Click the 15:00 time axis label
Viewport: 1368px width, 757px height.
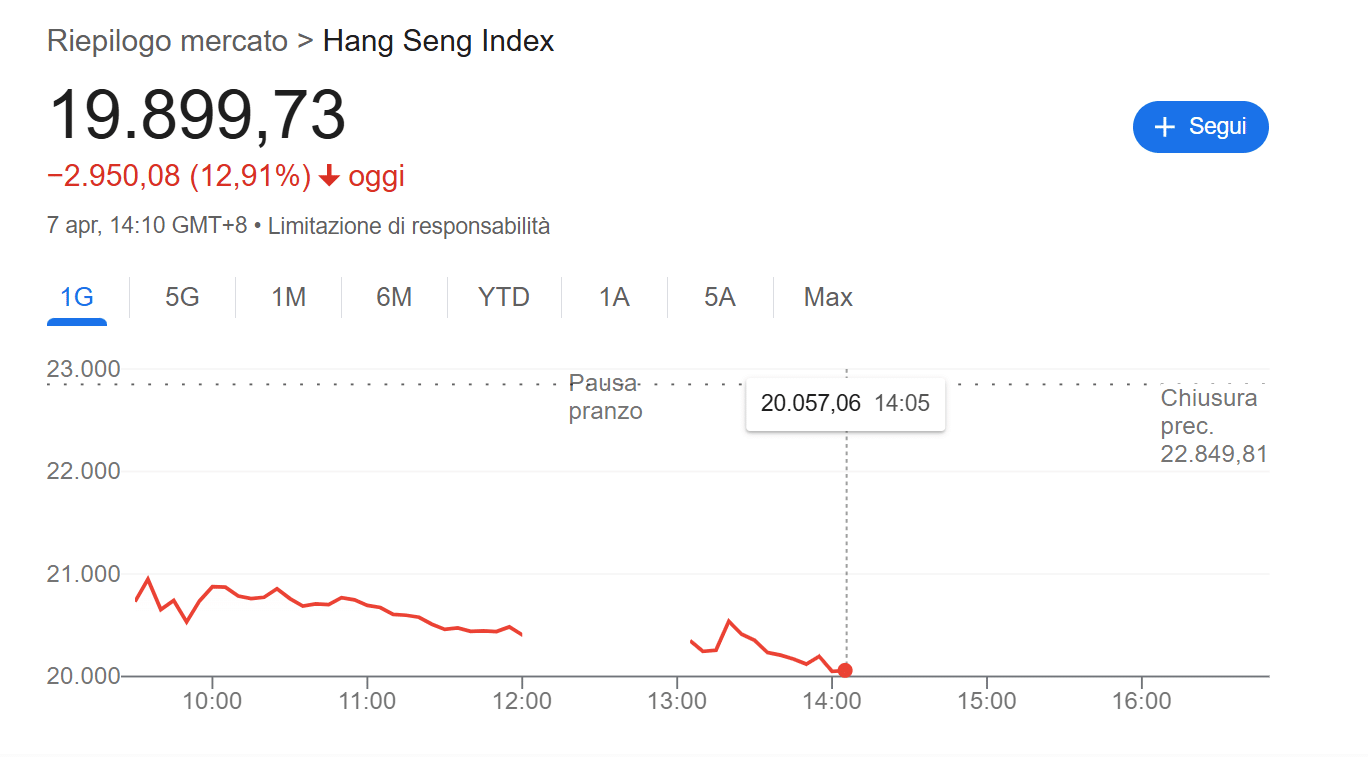[986, 701]
